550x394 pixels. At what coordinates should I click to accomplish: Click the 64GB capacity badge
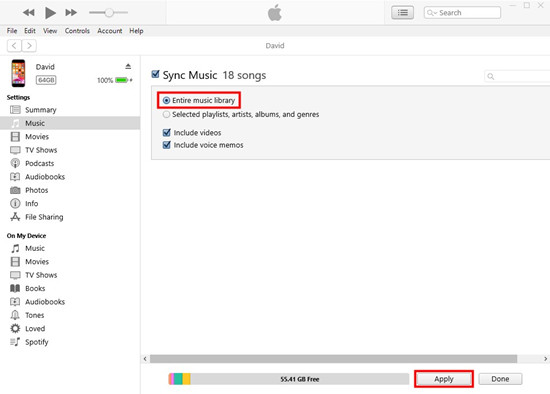(46, 80)
